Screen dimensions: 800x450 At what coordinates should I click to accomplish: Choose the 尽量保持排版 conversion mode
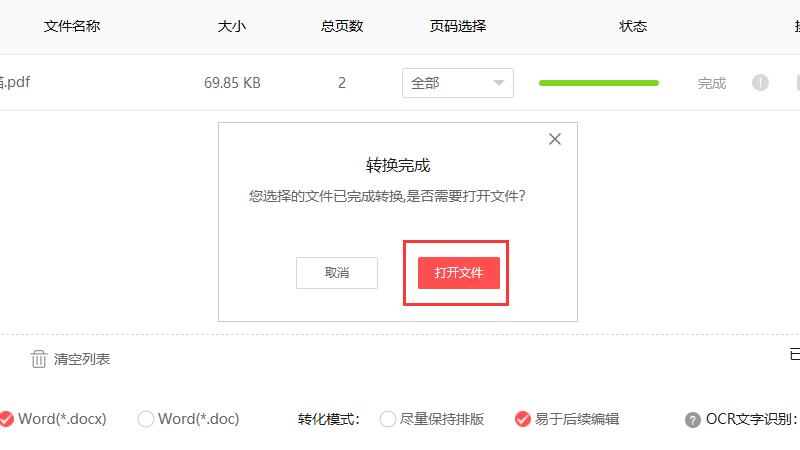388,419
